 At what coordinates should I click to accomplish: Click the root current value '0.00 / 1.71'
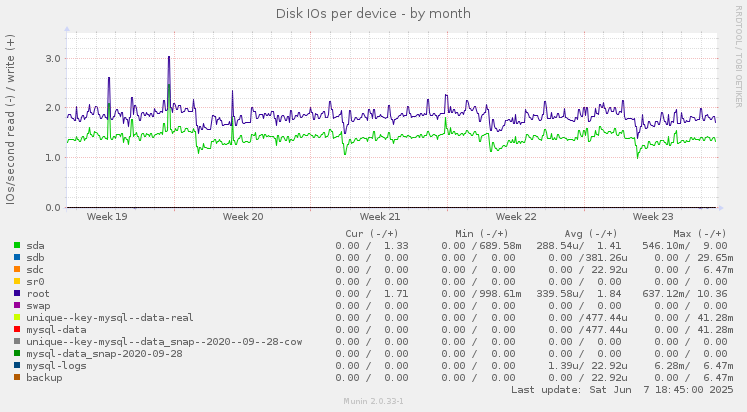click(372, 294)
